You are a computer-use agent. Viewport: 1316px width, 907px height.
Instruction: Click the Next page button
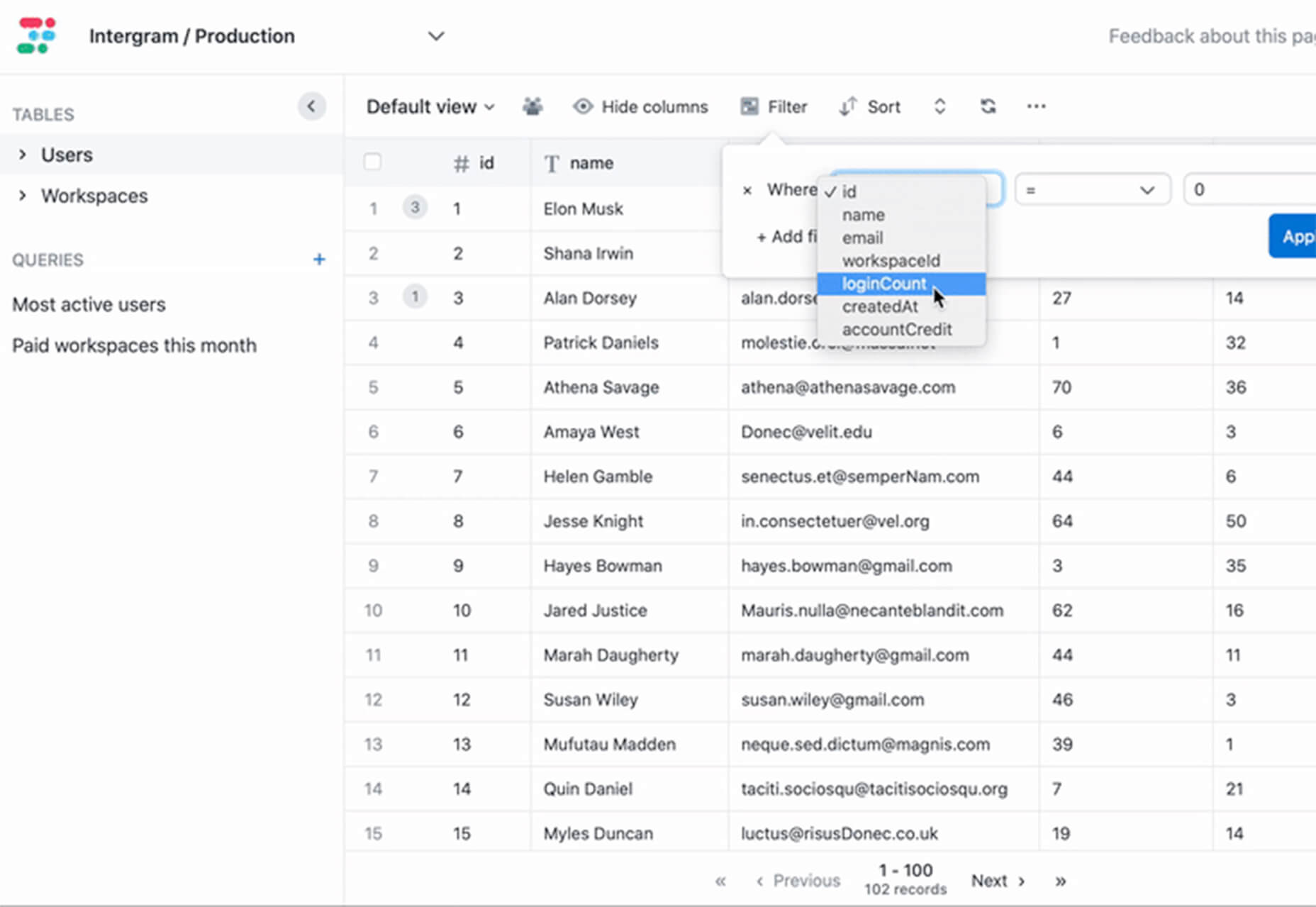pyautogui.click(x=998, y=881)
